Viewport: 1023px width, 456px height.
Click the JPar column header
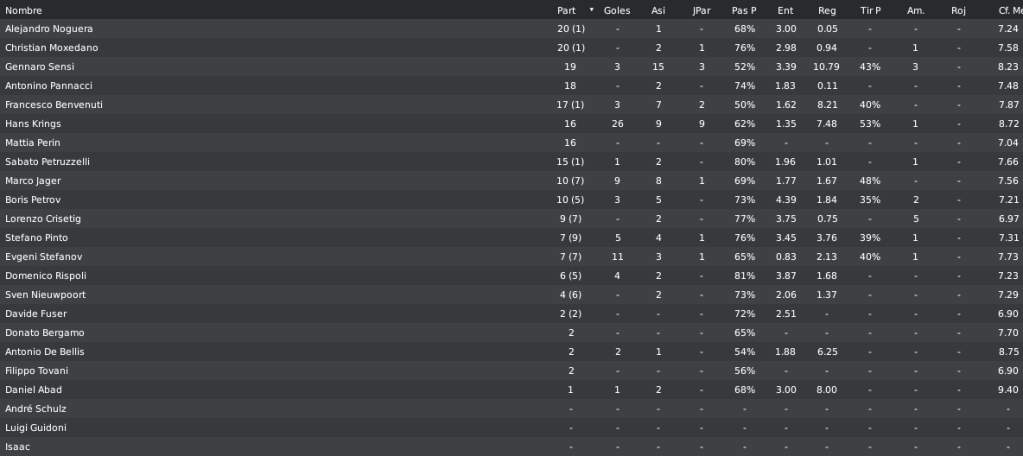coord(701,10)
